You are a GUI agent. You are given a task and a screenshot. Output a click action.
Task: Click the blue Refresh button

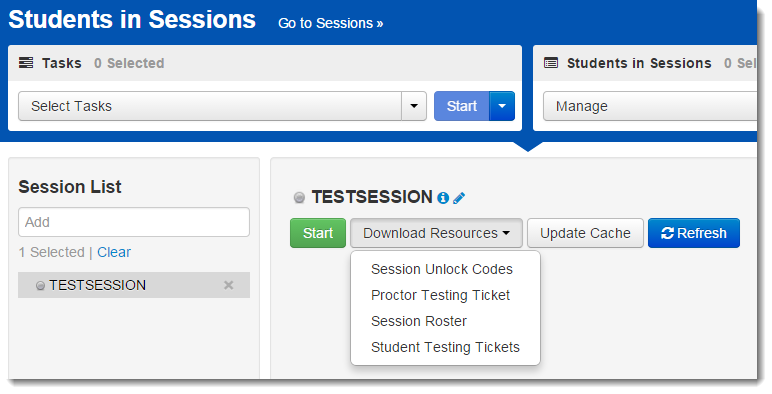pos(694,233)
